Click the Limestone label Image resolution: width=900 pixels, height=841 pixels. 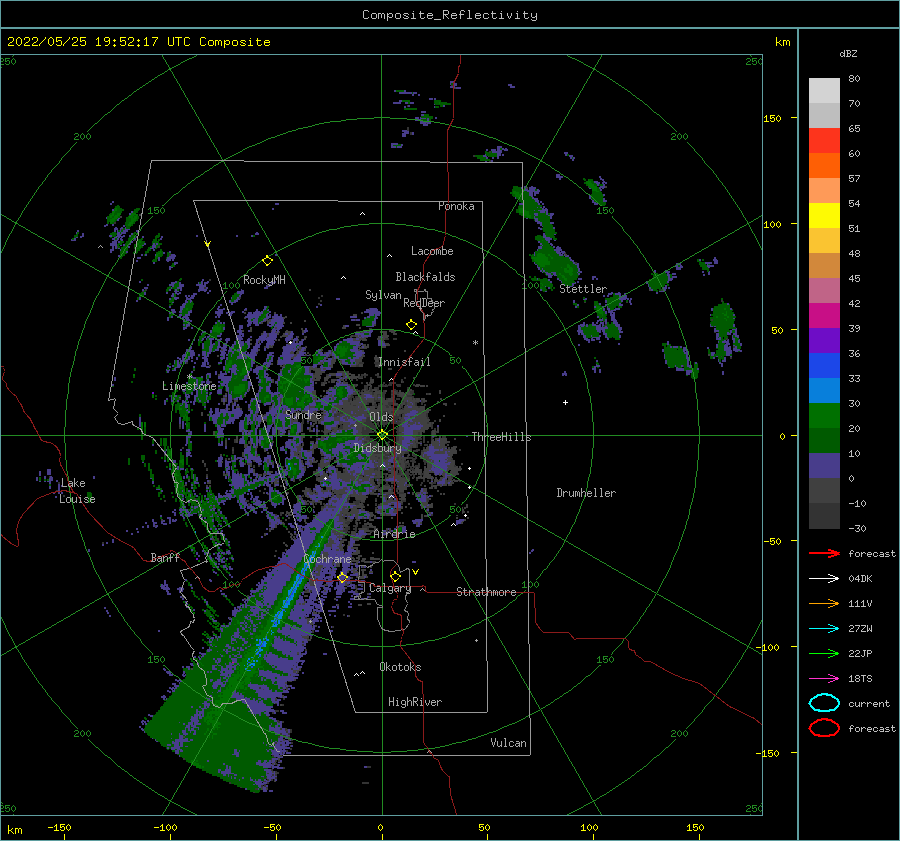pos(189,386)
